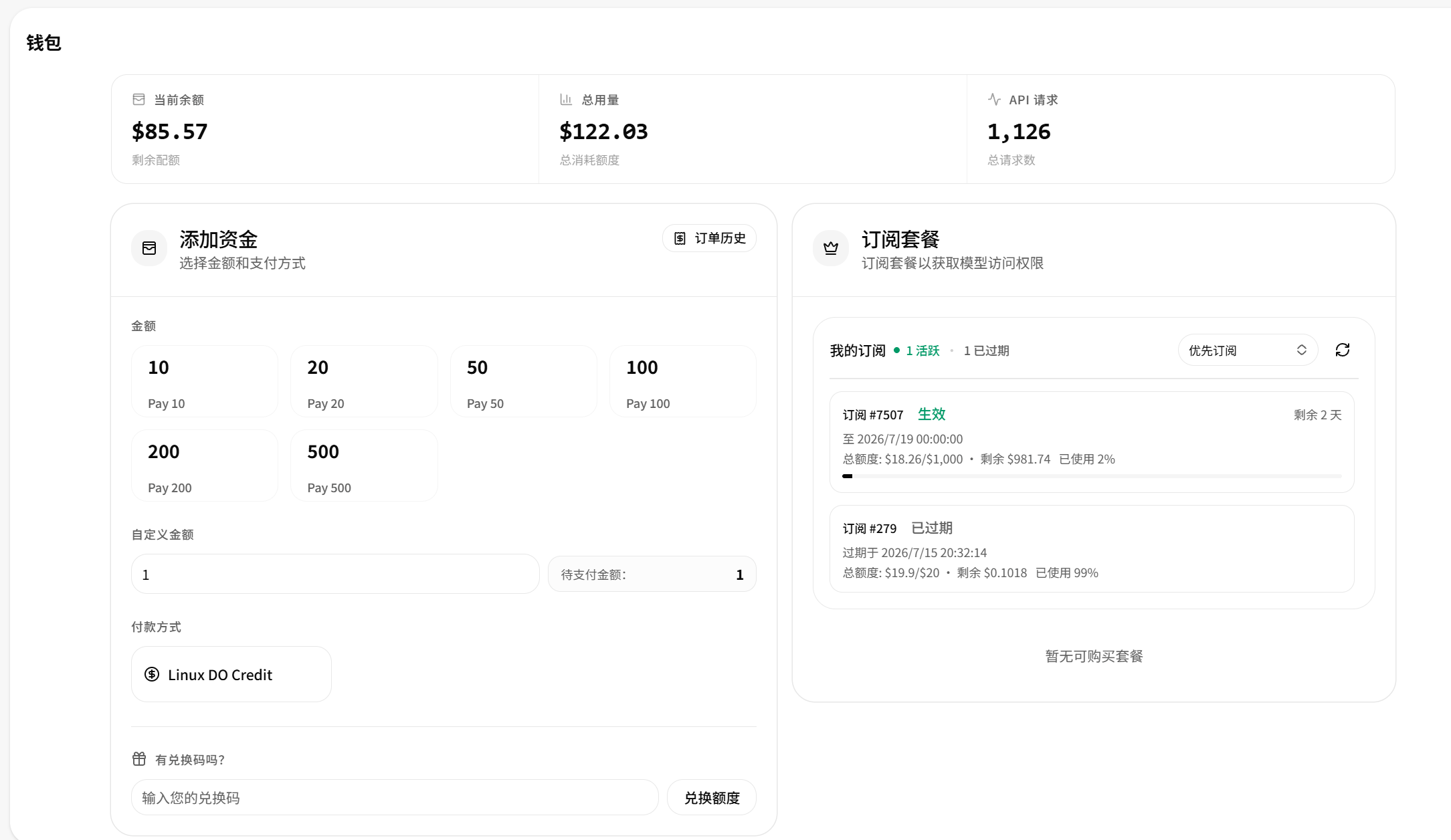1451x840 pixels.
Task: Click the 1 已过期 expired count
Action: point(986,350)
